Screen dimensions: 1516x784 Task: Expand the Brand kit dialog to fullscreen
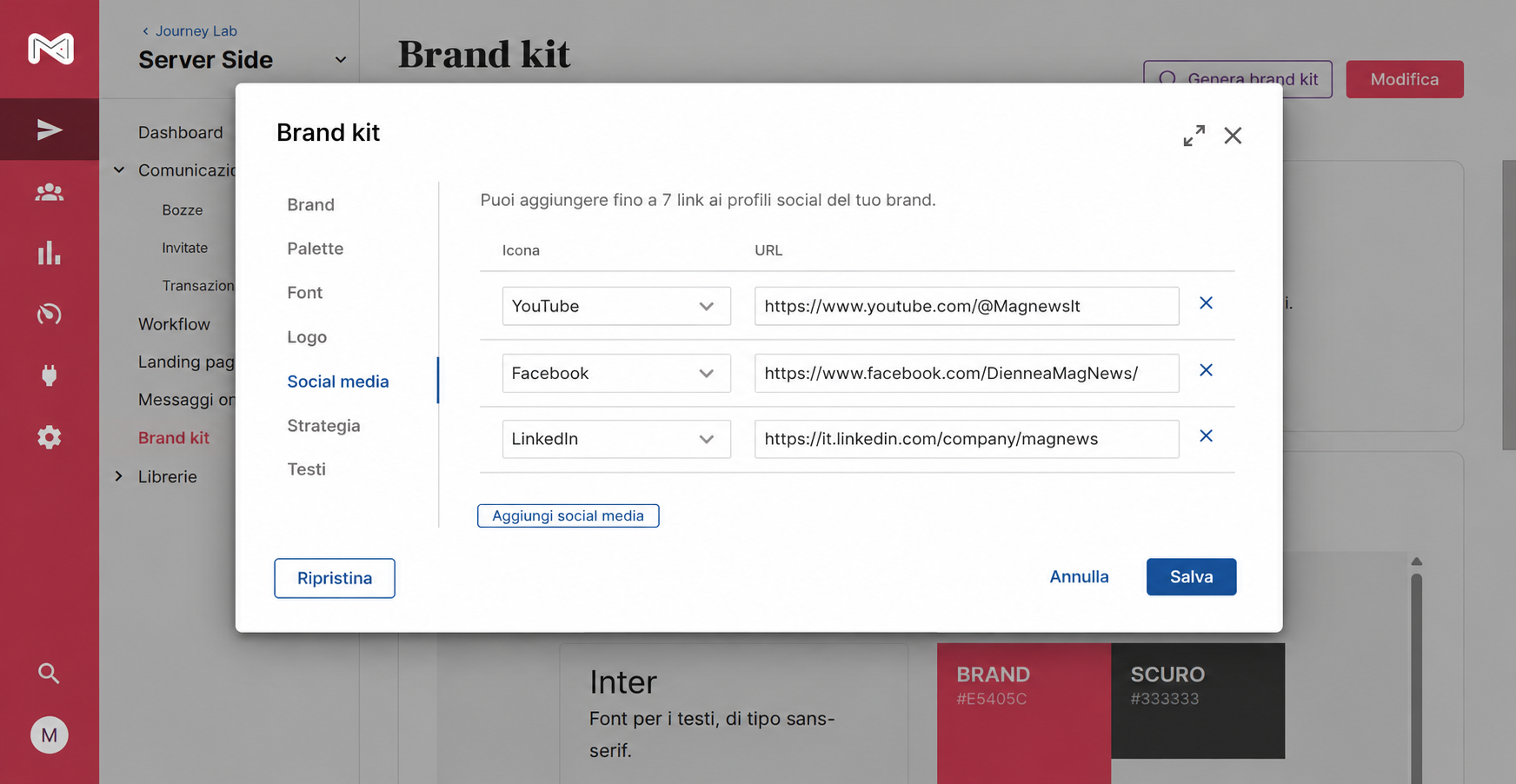tap(1194, 136)
